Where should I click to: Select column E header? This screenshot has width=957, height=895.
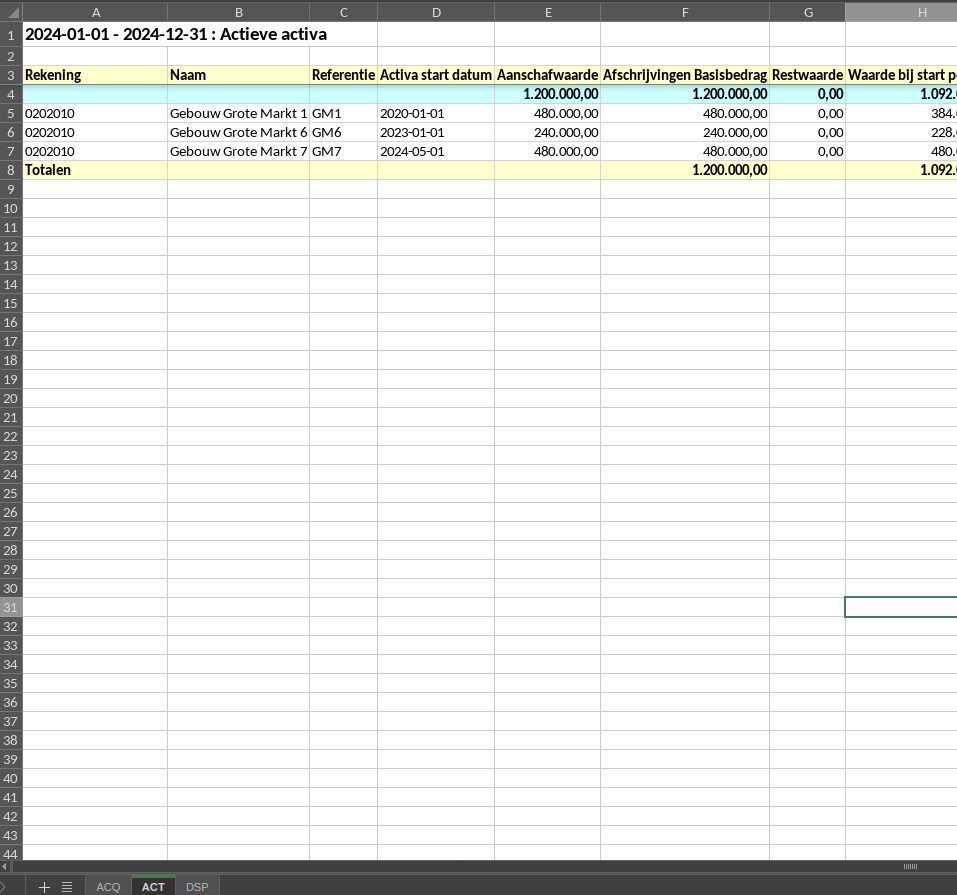(548, 12)
